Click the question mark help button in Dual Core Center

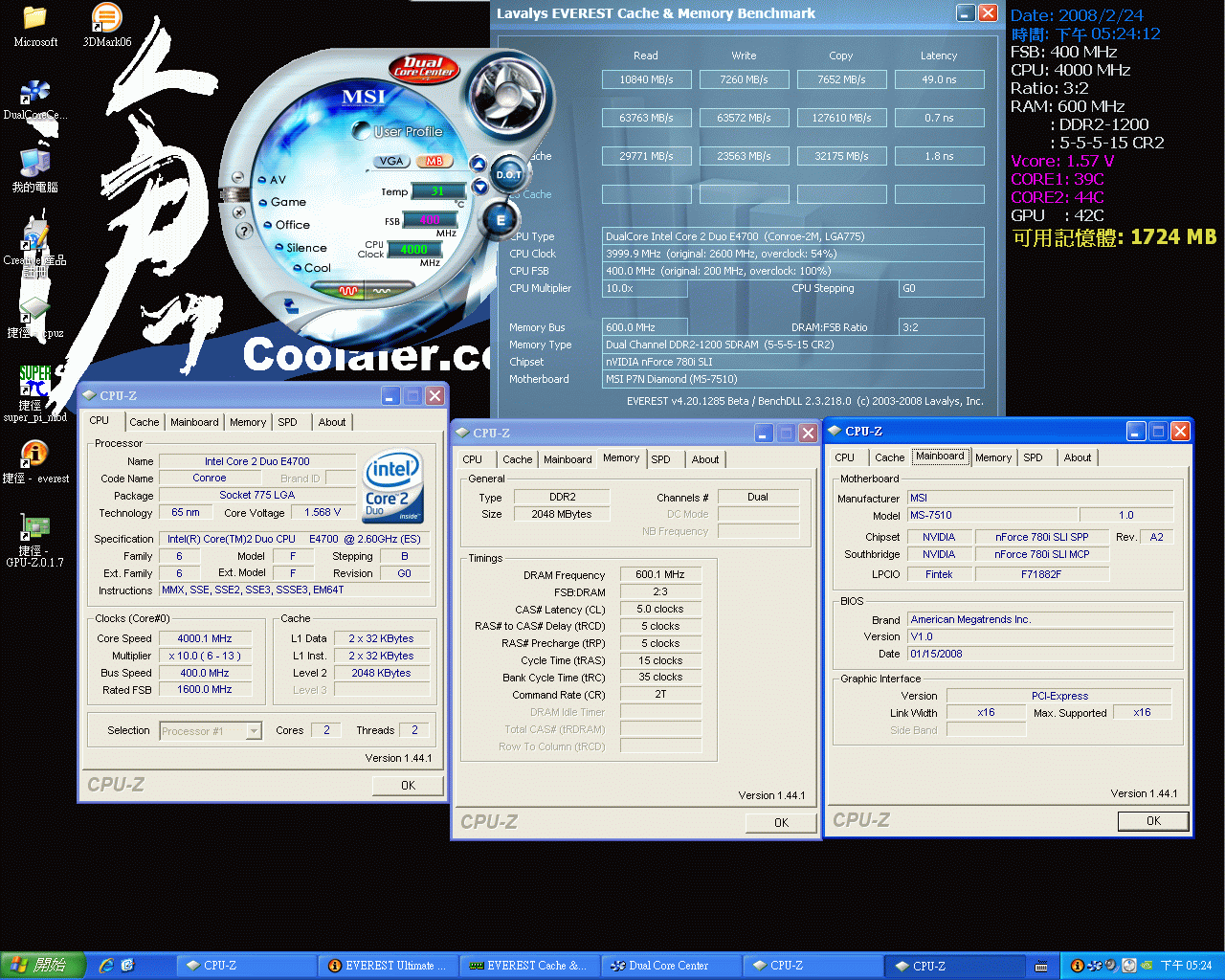pos(243,230)
